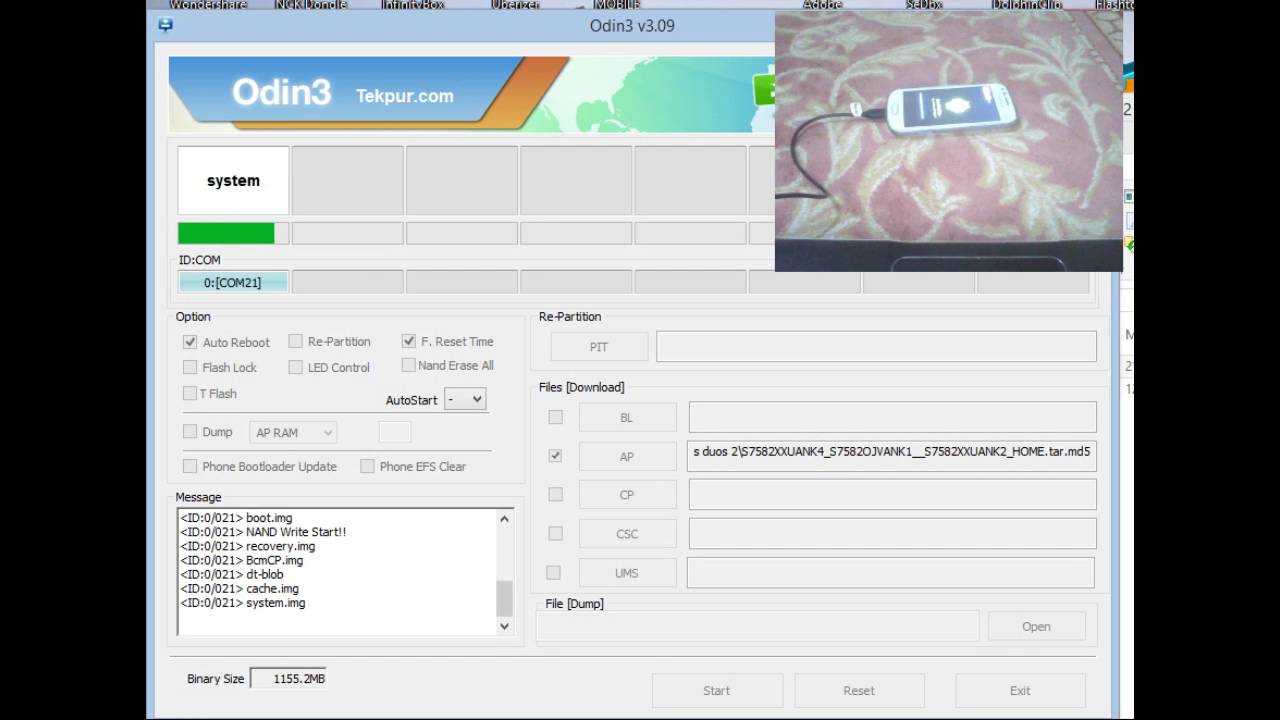Open the AutoStart dropdown

(x=465, y=399)
